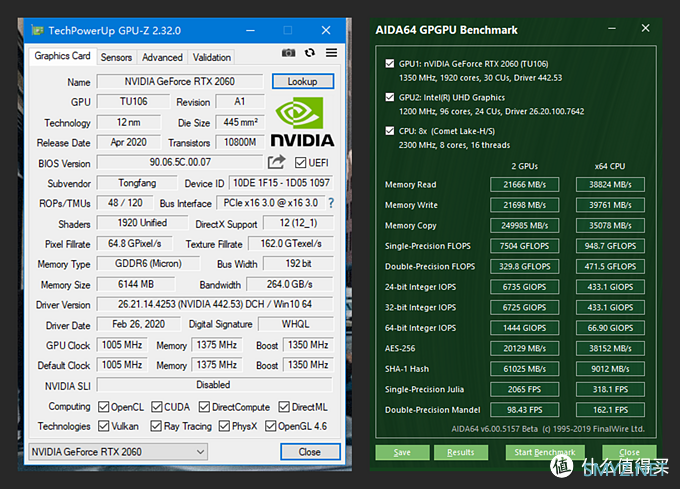This screenshot has width=680, height=489.
Task: Click the Double-Precision Mandel 162.1 FPS result
Action: [x=610, y=410]
